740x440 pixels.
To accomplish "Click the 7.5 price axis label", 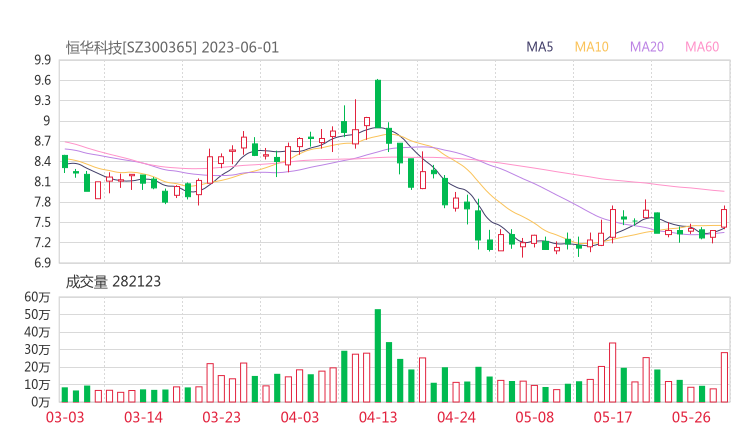I will (42, 222).
